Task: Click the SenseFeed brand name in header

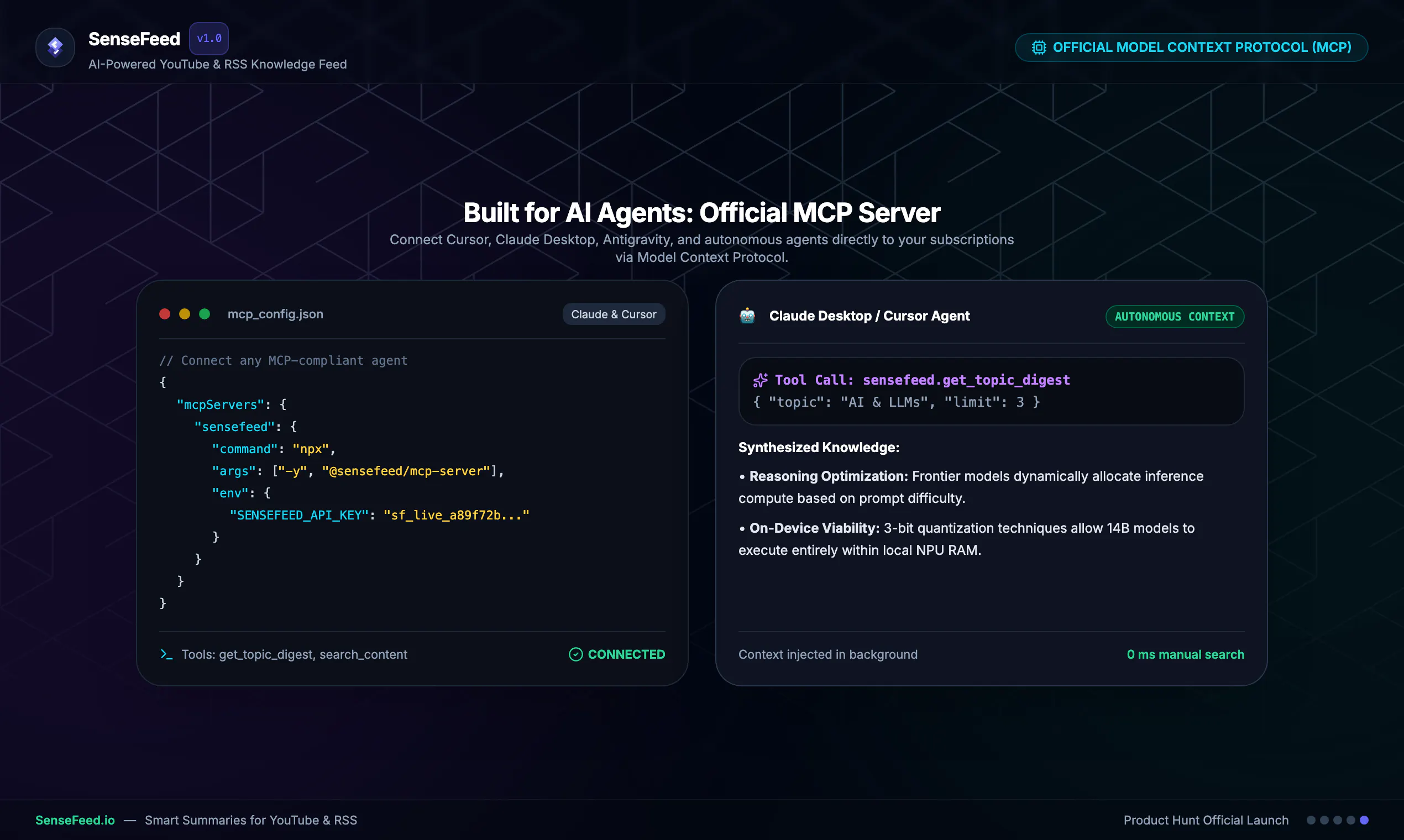Action: coord(134,39)
